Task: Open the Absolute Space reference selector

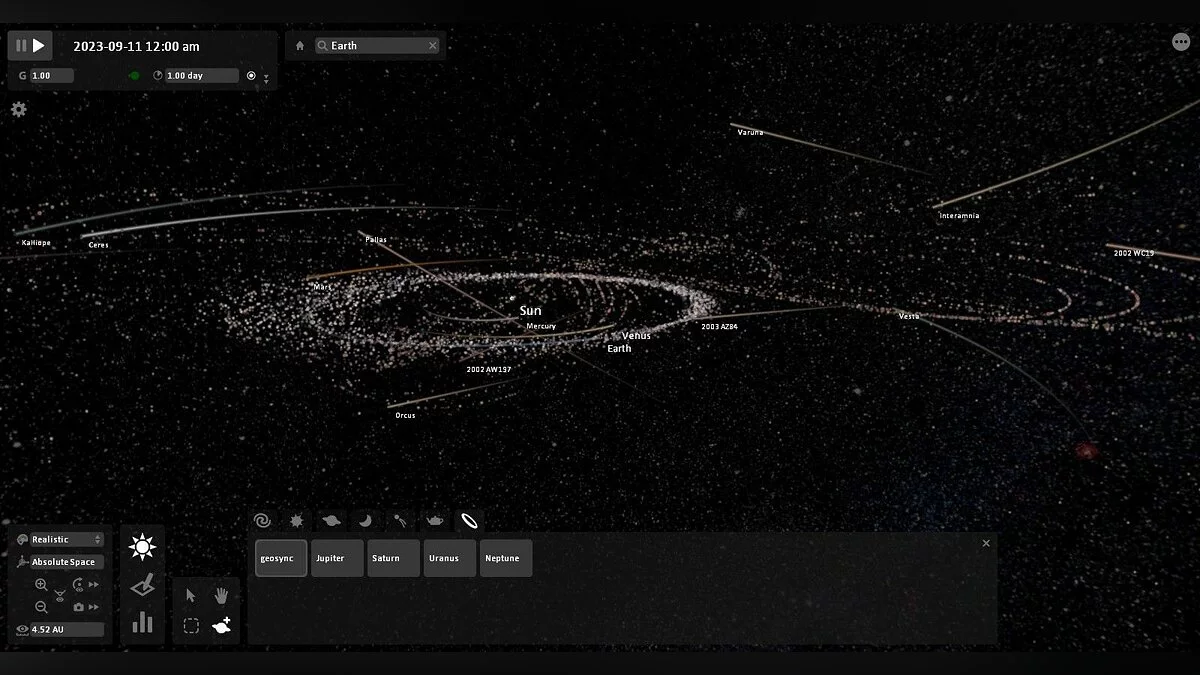Action: tap(65, 562)
